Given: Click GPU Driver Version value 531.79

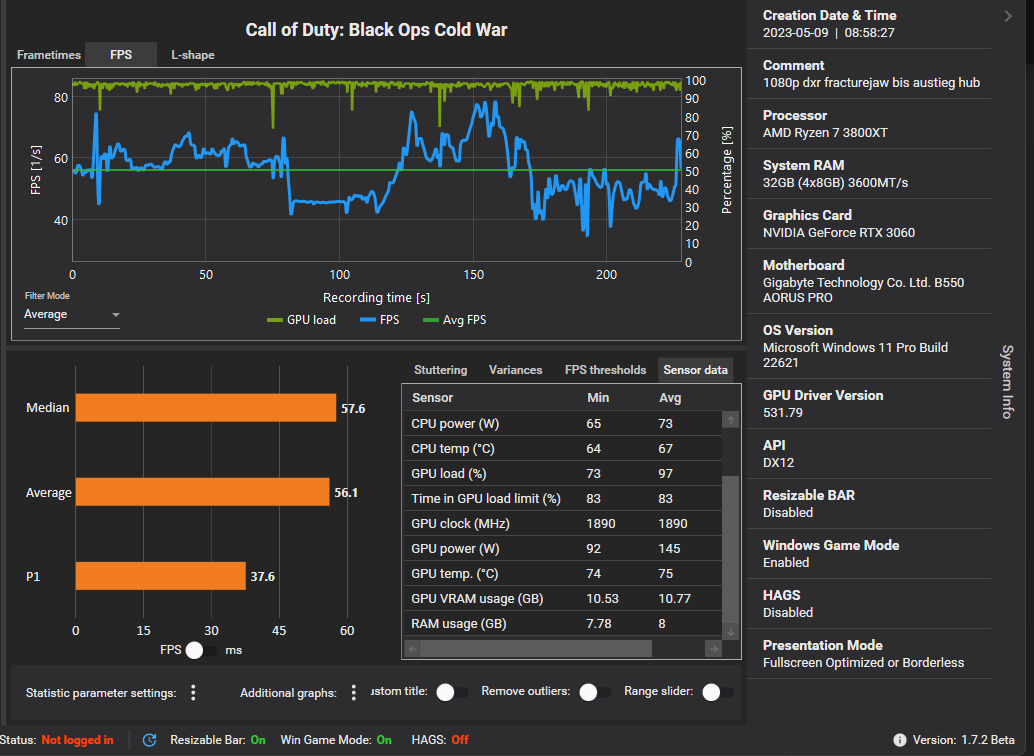Looking at the screenshot, I should [783, 413].
